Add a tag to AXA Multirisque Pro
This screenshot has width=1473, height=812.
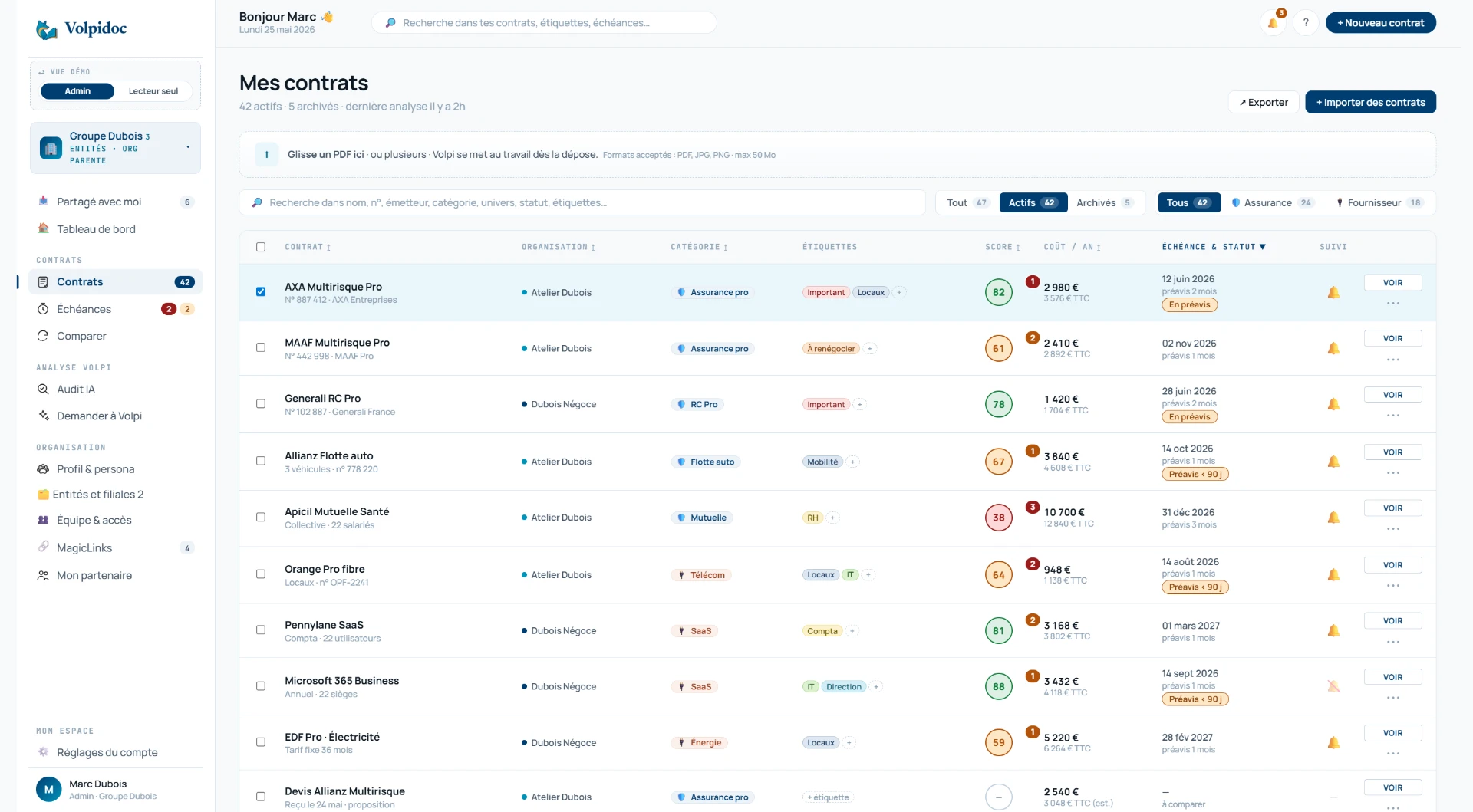click(899, 292)
